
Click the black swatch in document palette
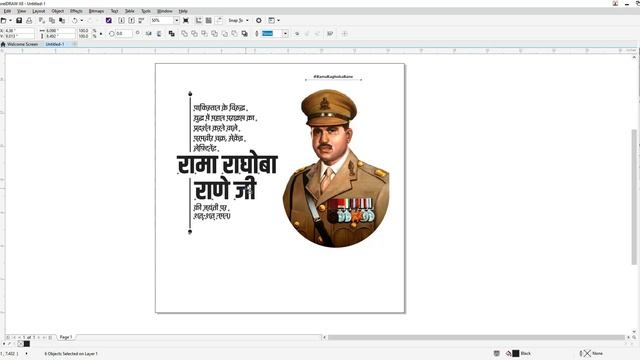point(27,344)
